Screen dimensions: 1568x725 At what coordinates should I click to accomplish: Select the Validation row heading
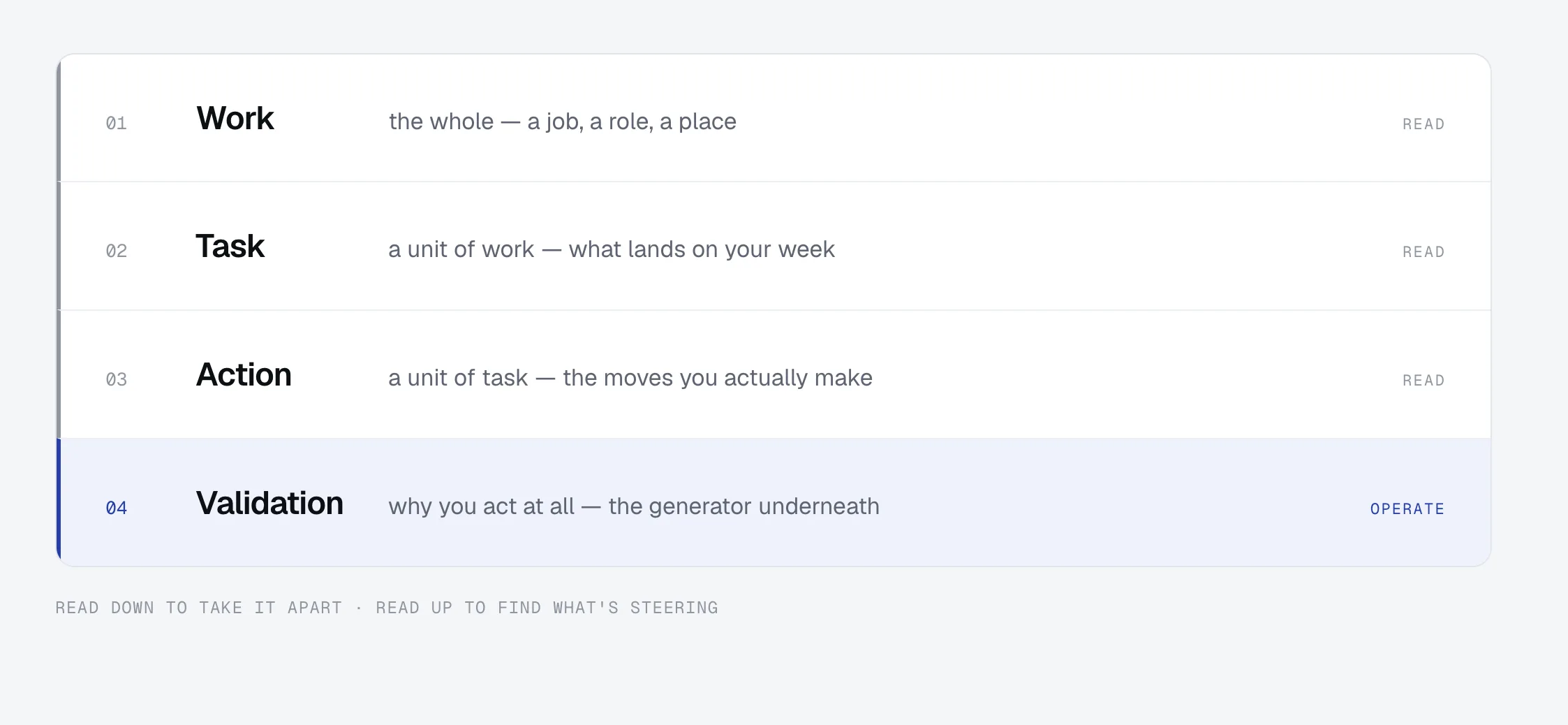point(269,503)
